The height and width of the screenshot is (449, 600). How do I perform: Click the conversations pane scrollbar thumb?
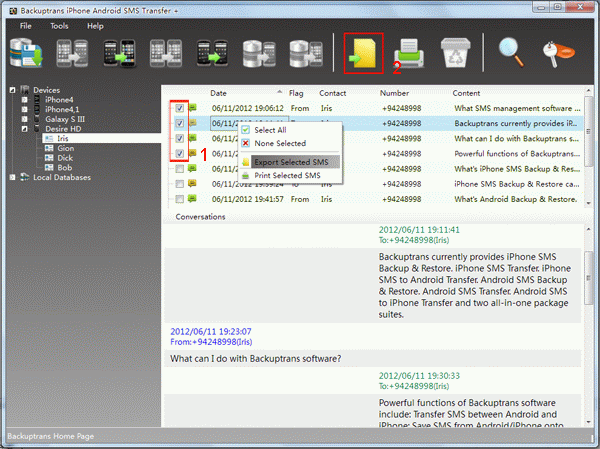coord(589,278)
